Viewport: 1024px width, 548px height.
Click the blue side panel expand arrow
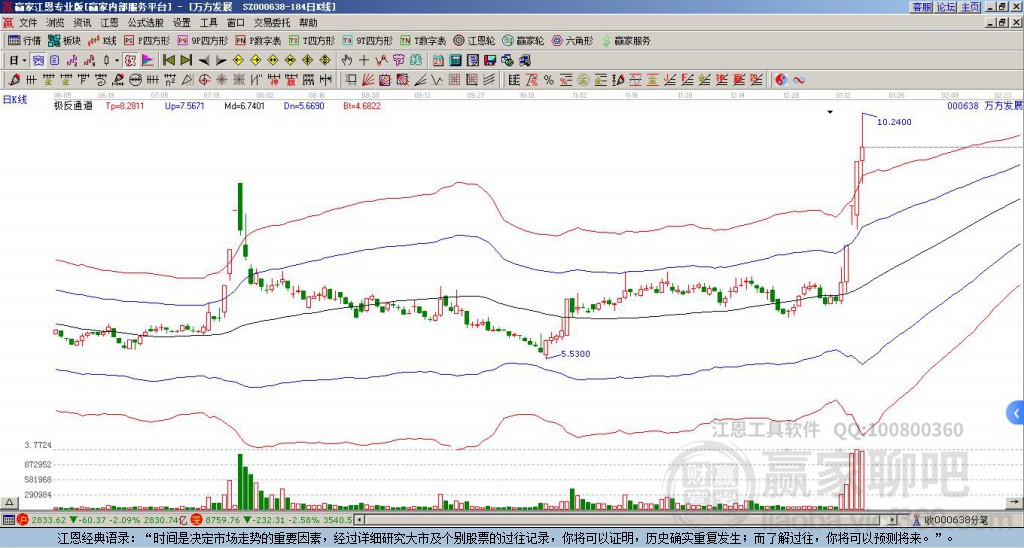coord(1015,413)
